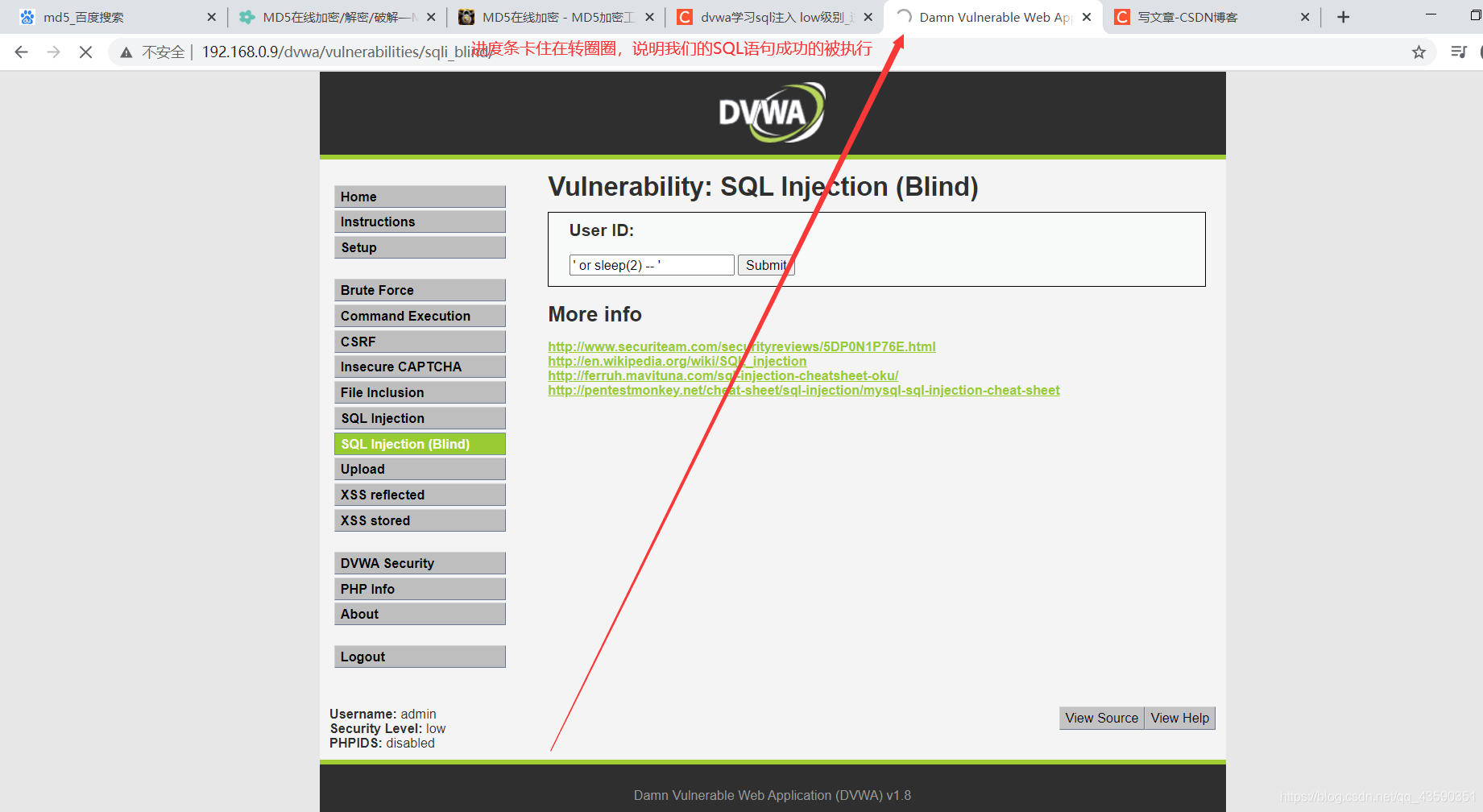This screenshot has width=1483, height=812.
Task: Open DVWA Security settings
Action: point(420,563)
